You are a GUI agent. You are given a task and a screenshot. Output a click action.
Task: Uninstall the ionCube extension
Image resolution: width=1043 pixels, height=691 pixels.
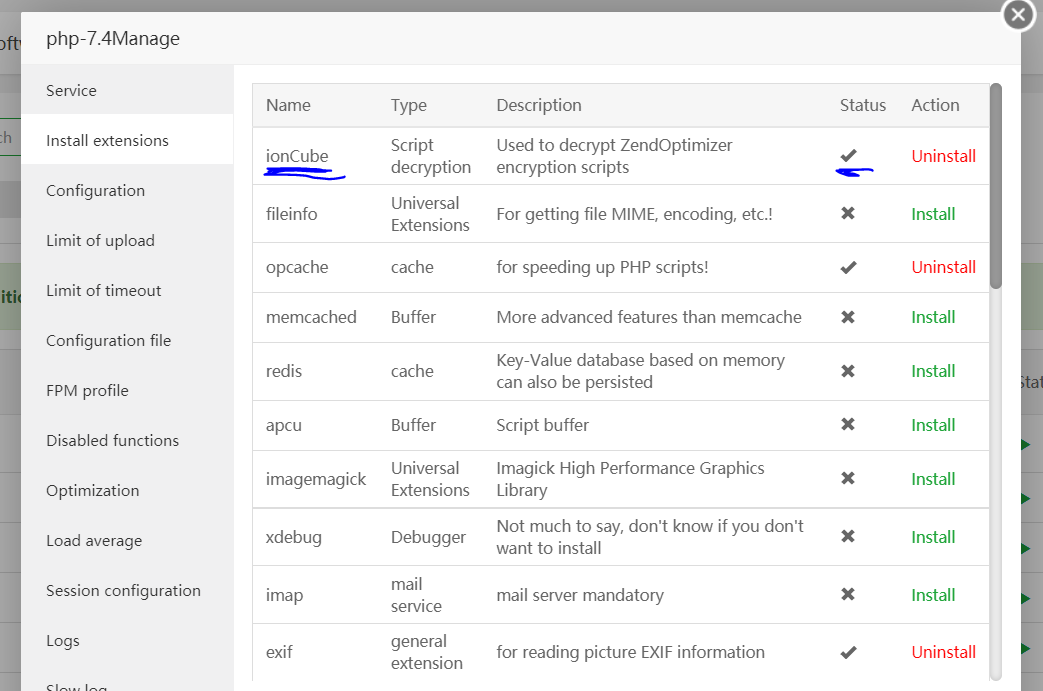[x=943, y=156]
